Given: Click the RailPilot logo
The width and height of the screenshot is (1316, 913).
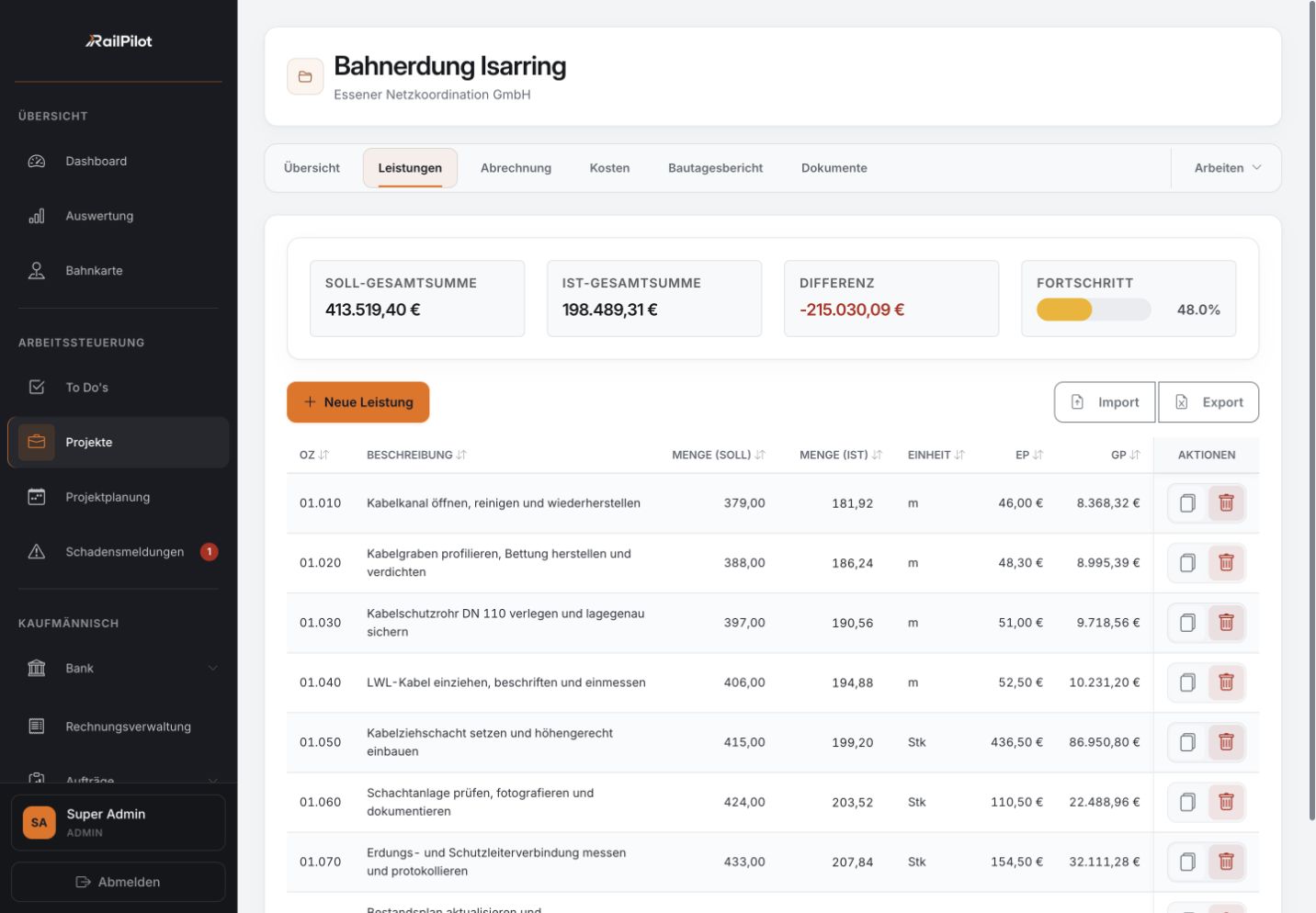Looking at the screenshot, I should click(x=119, y=40).
